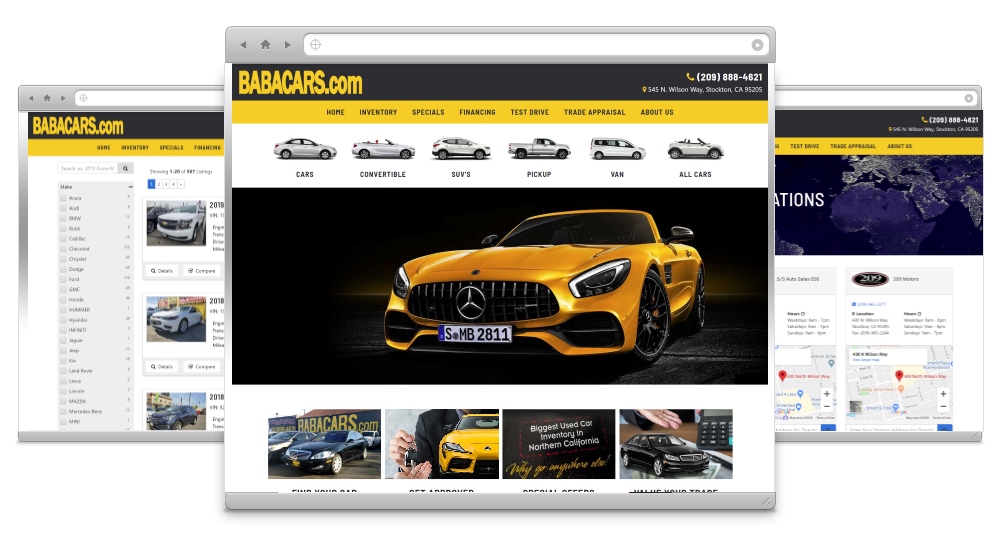This screenshot has width=1000, height=540.
Task: Open the Van vehicle category
Action: [617, 149]
